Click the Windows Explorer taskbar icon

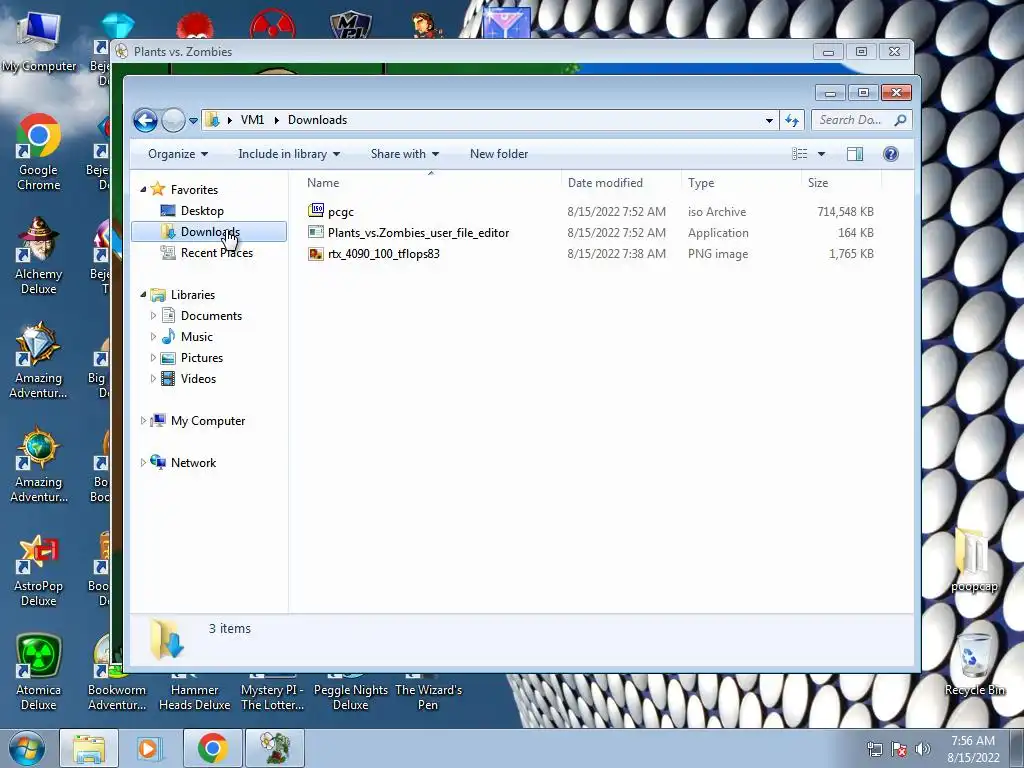89,748
